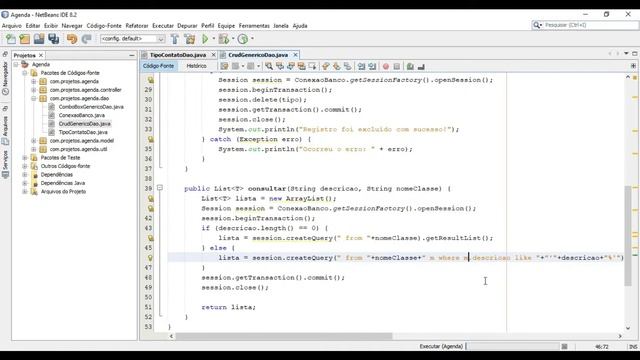Viewport: 640px width, 360px height.
Task: Click the Open Project toolbar icon
Action: click(39, 39)
